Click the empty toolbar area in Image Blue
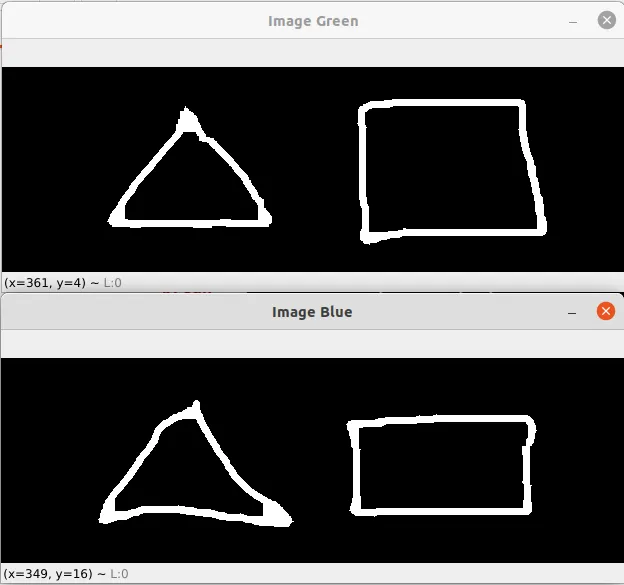Image resolution: width=624 pixels, height=585 pixels. (312, 343)
